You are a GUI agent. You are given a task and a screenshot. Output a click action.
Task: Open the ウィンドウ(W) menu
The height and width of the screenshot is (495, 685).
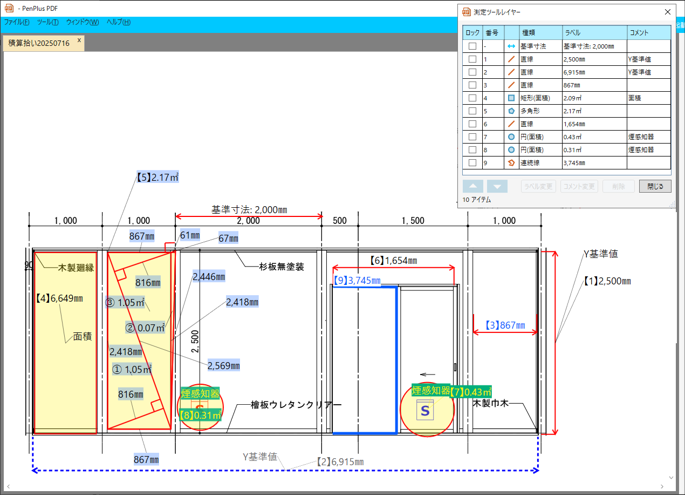pyautogui.click(x=83, y=22)
